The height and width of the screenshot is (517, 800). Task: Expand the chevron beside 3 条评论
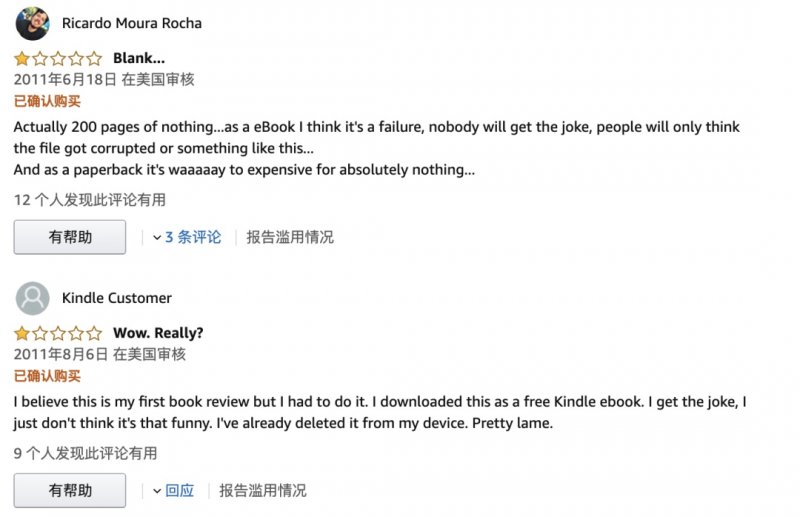pyautogui.click(x=157, y=238)
